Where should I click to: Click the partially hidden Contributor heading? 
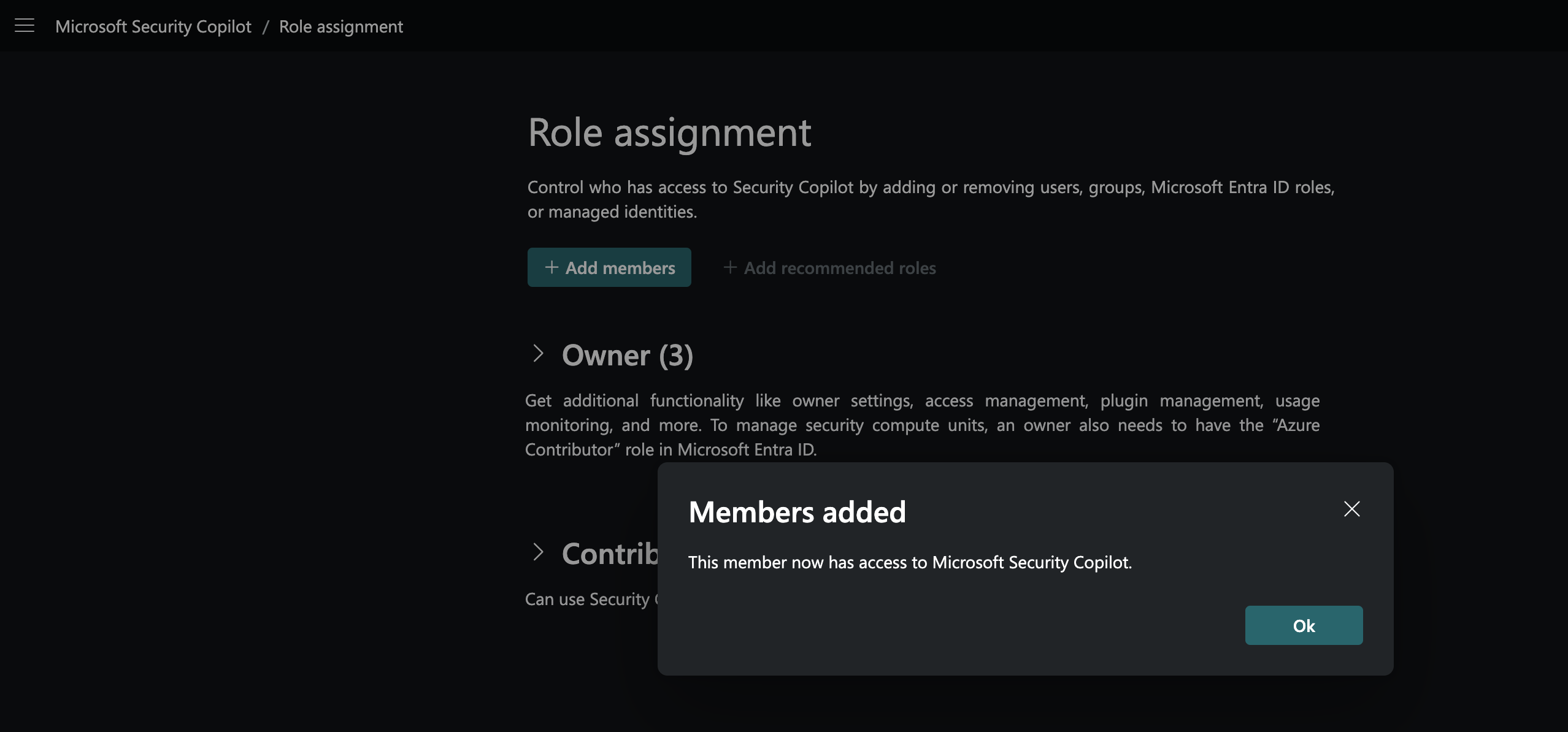click(610, 554)
